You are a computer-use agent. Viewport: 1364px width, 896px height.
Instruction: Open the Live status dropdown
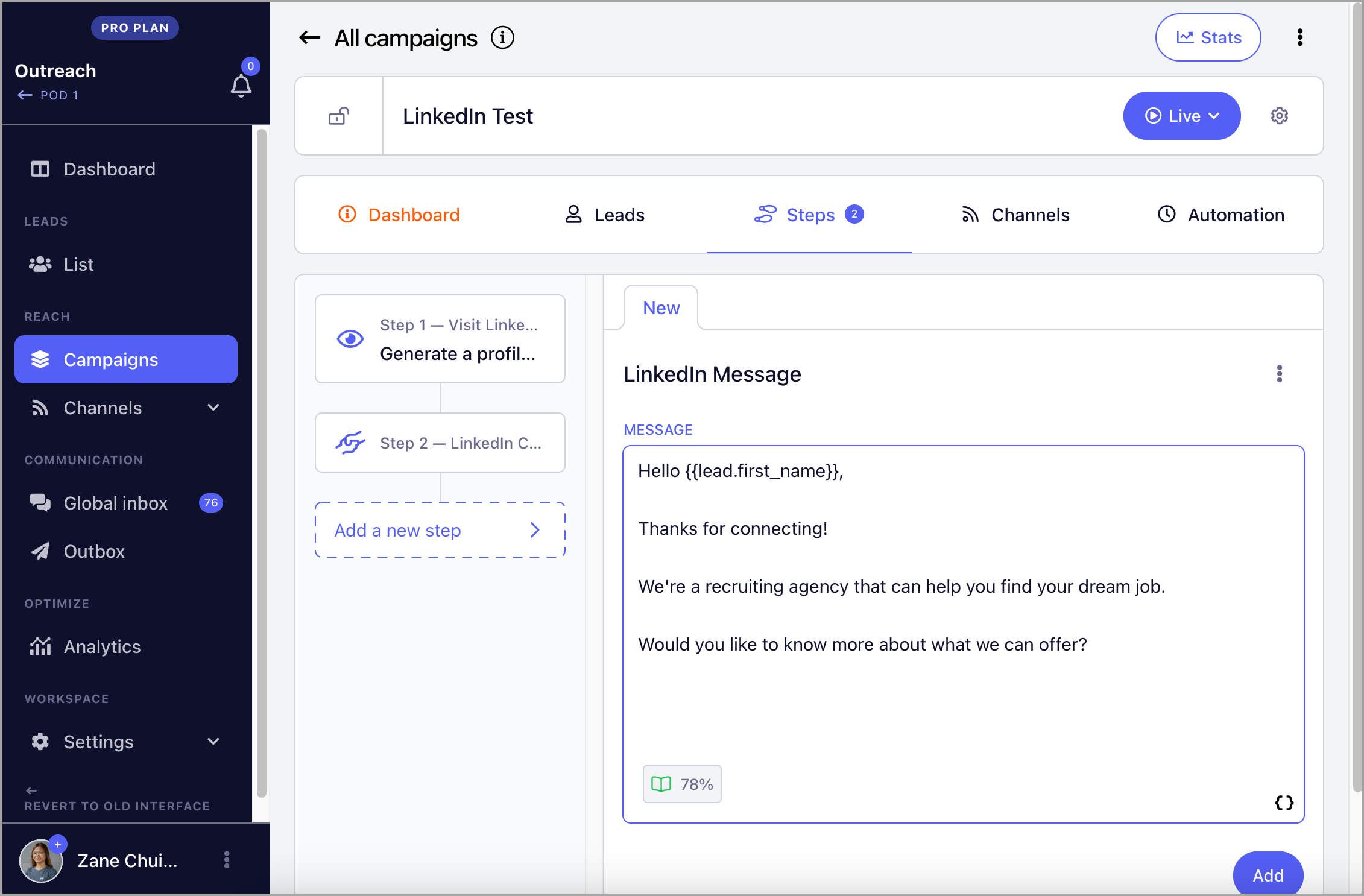1182,116
